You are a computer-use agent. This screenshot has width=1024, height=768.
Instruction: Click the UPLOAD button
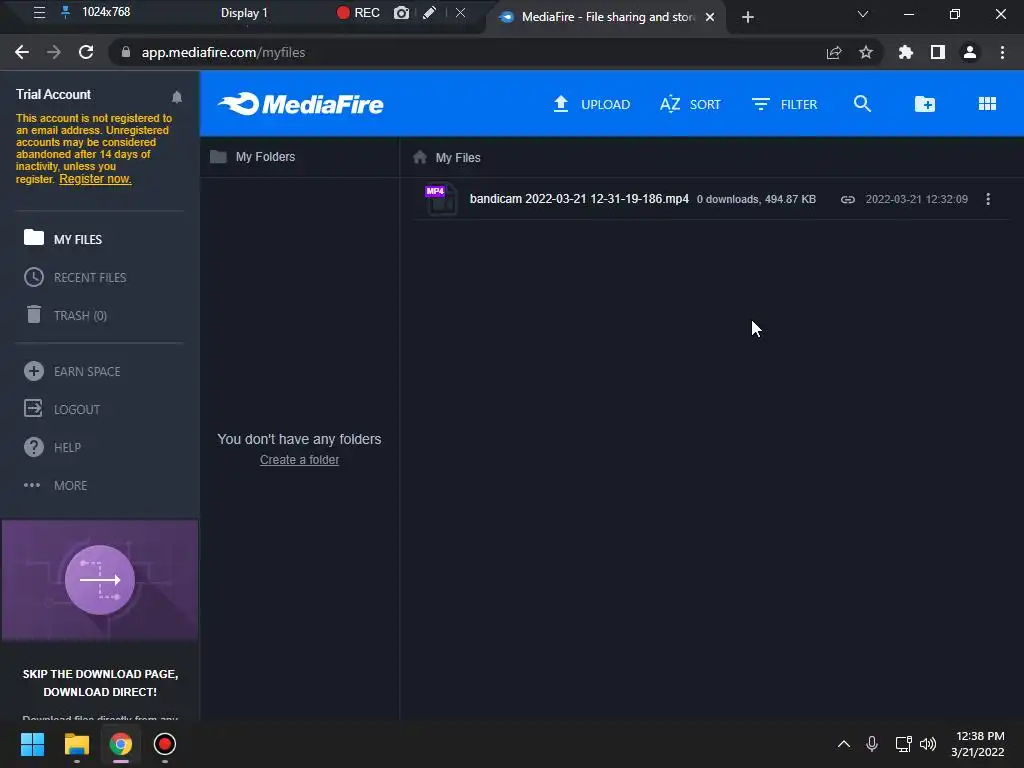coord(592,104)
